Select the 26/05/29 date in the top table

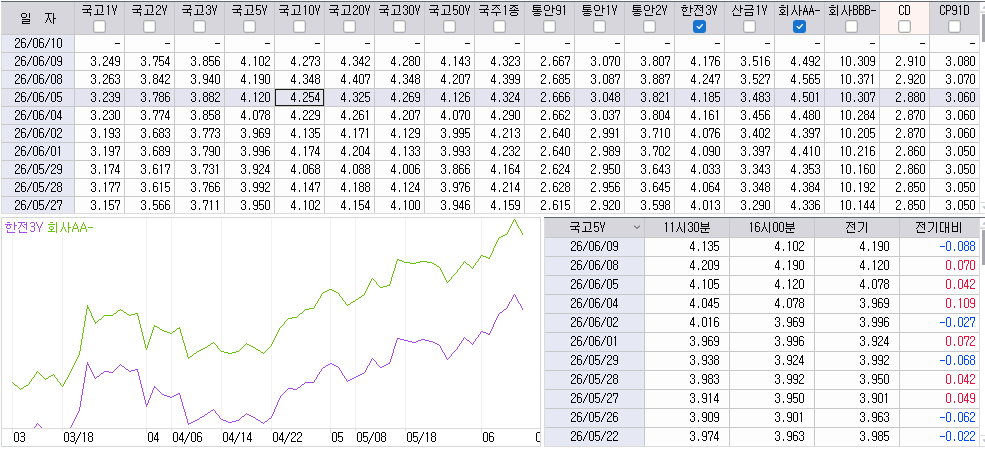(x=37, y=170)
